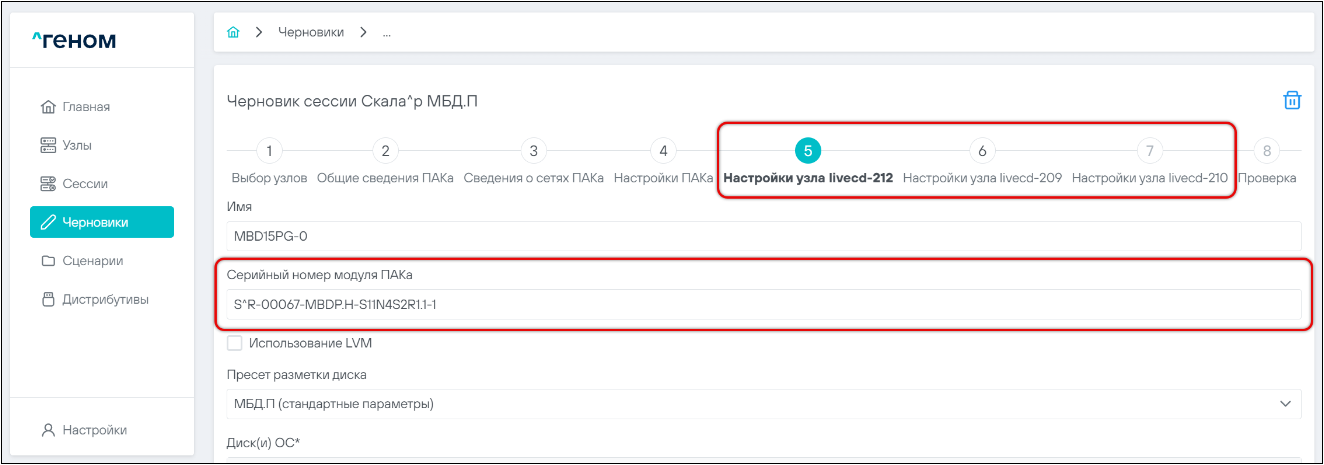Open Главная in the sidebar
The width and height of the screenshot is (1324, 465).
pos(85,107)
